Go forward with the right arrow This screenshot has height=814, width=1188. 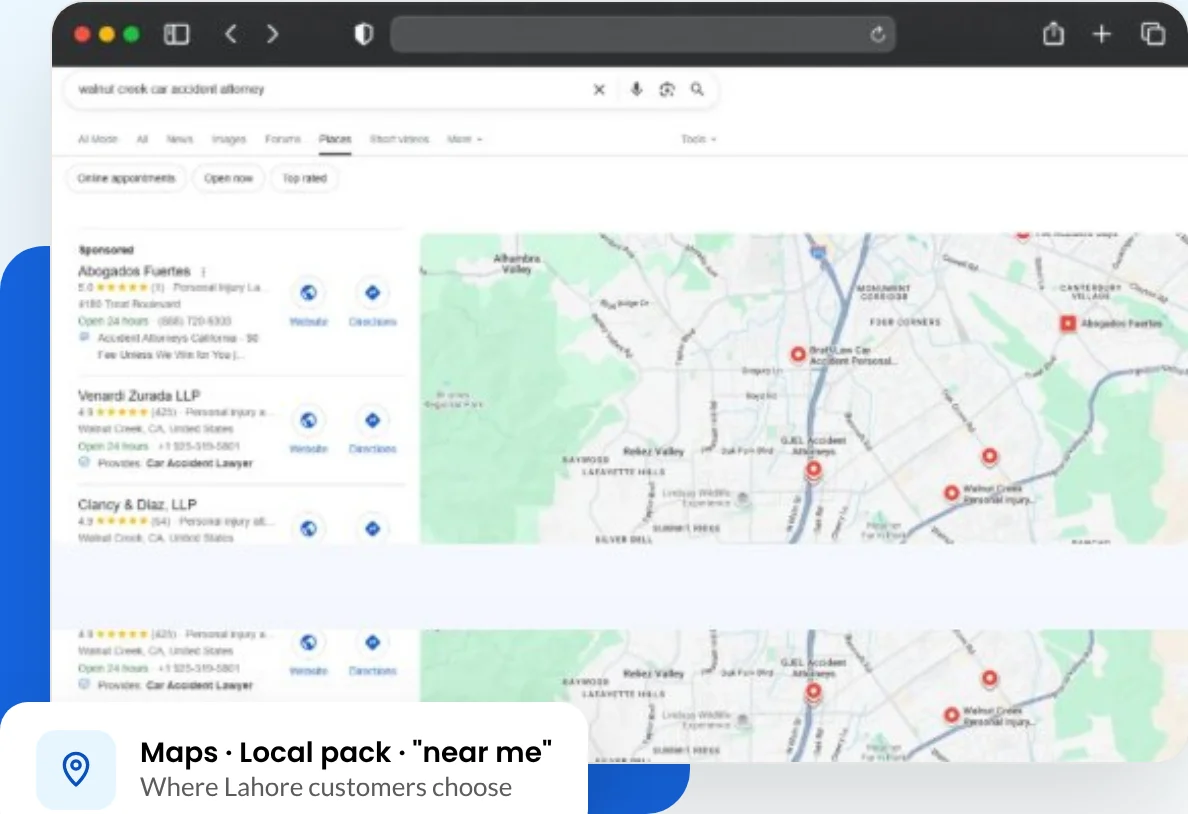pyautogui.click(x=272, y=34)
